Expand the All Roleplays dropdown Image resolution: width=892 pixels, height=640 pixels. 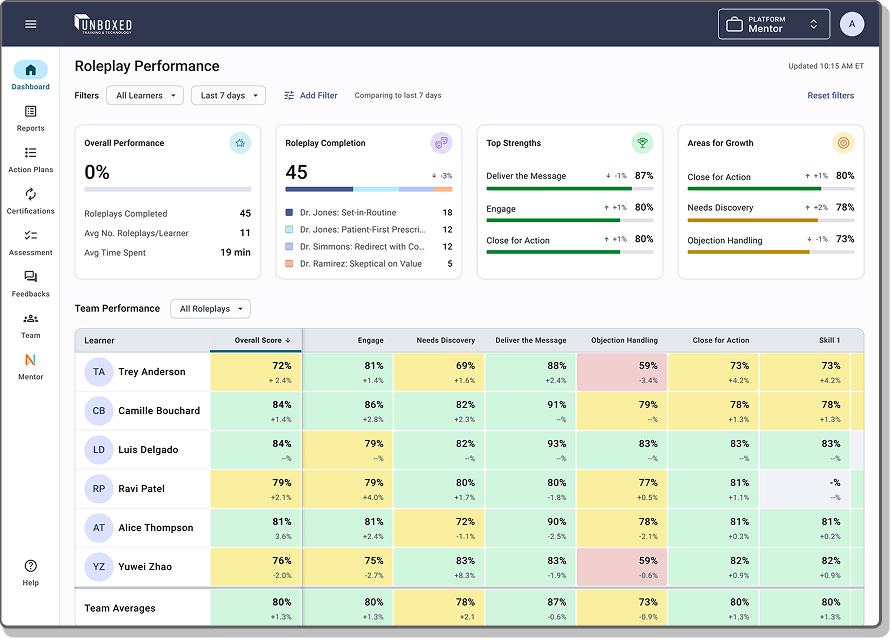point(210,309)
